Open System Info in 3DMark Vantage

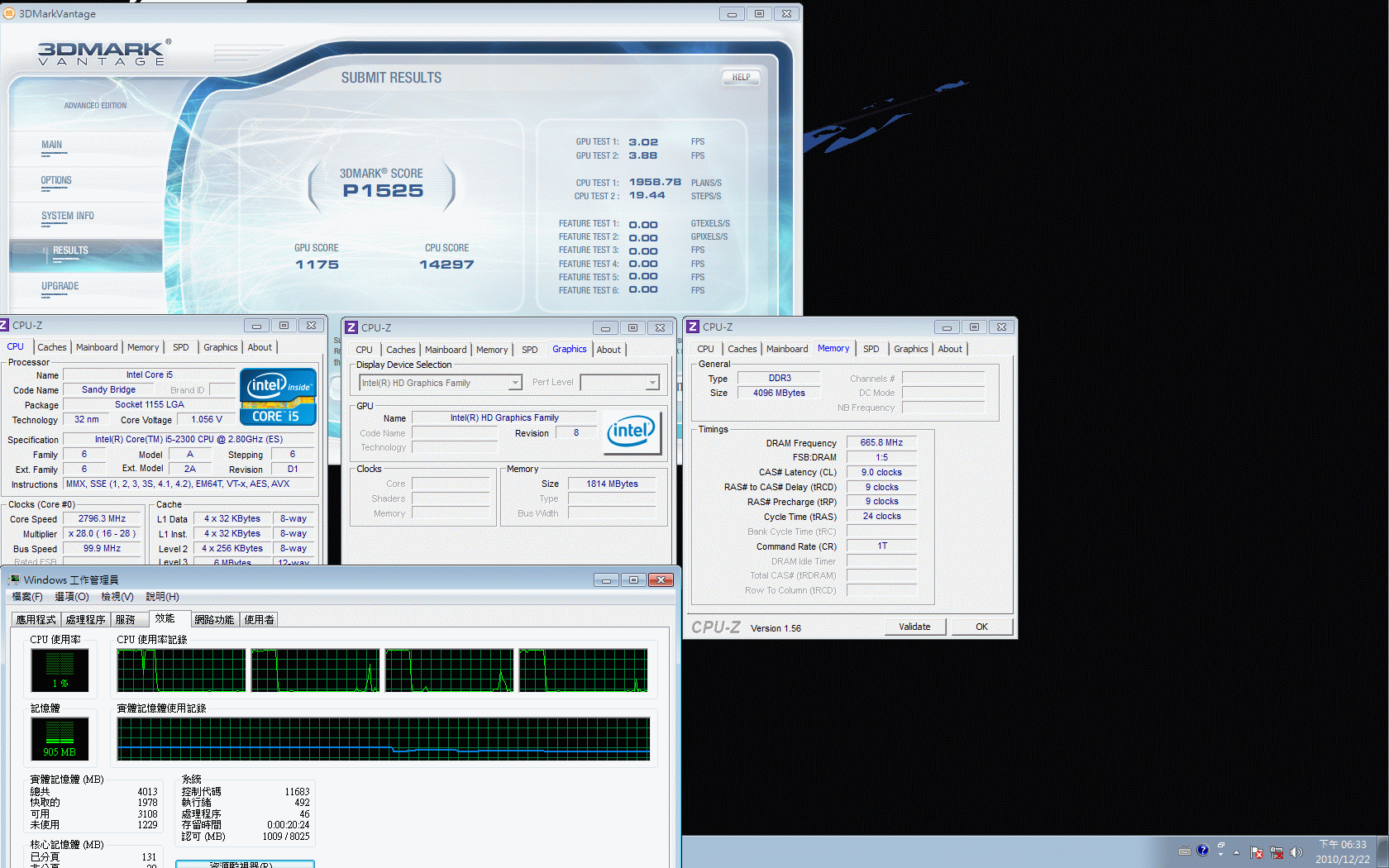tap(67, 216)
